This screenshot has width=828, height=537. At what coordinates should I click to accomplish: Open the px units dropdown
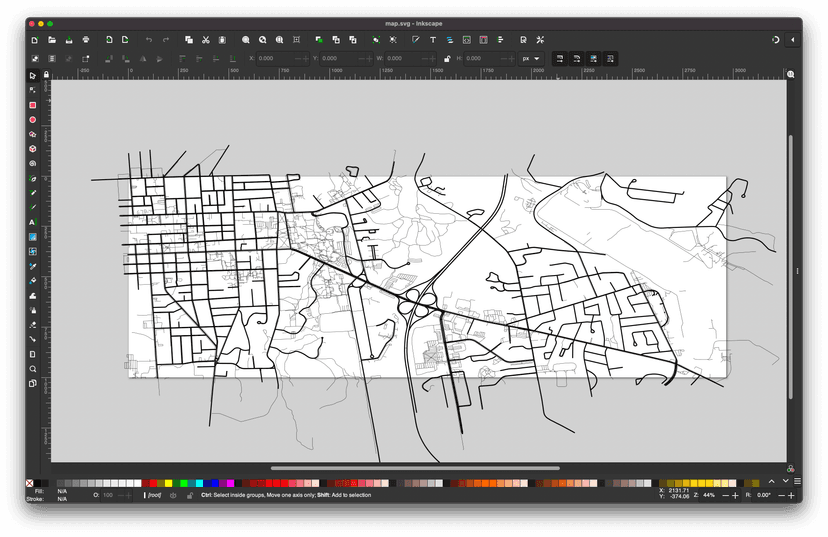[x=530, y=58]
